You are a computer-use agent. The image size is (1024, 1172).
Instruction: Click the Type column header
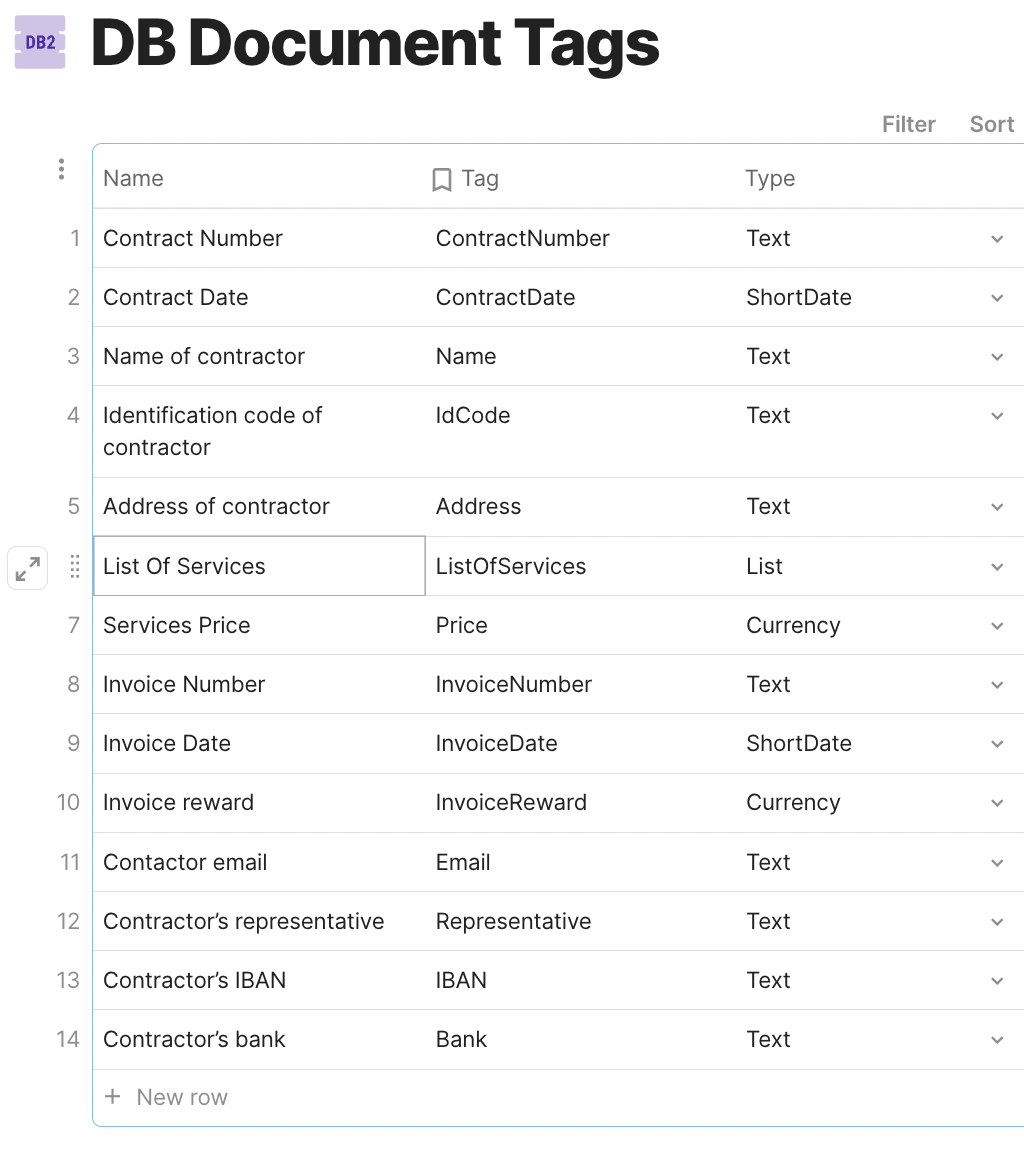click(770, 178)
